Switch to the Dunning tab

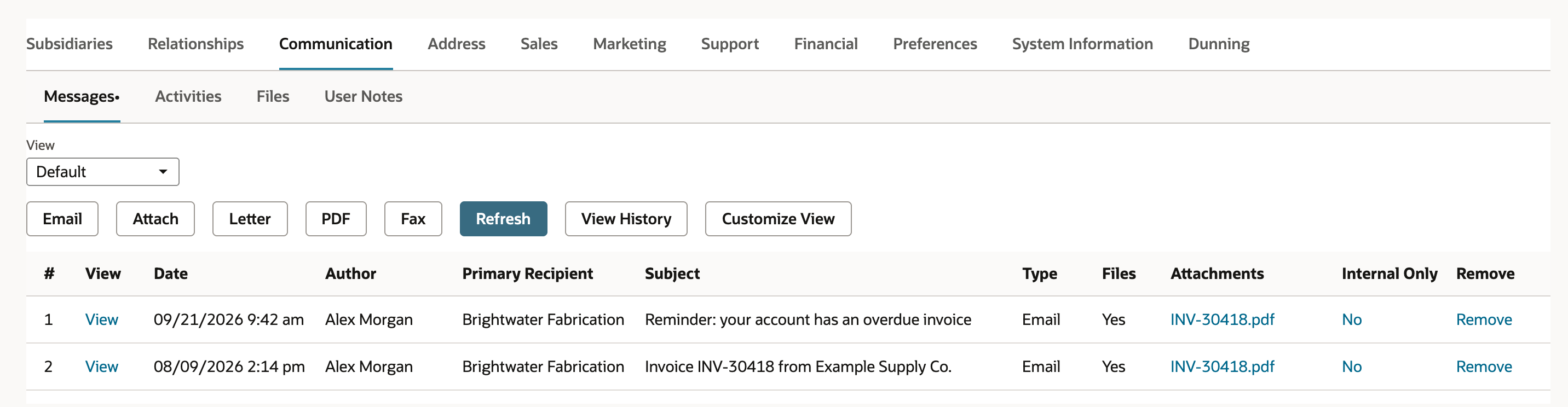coord(1219,44)
